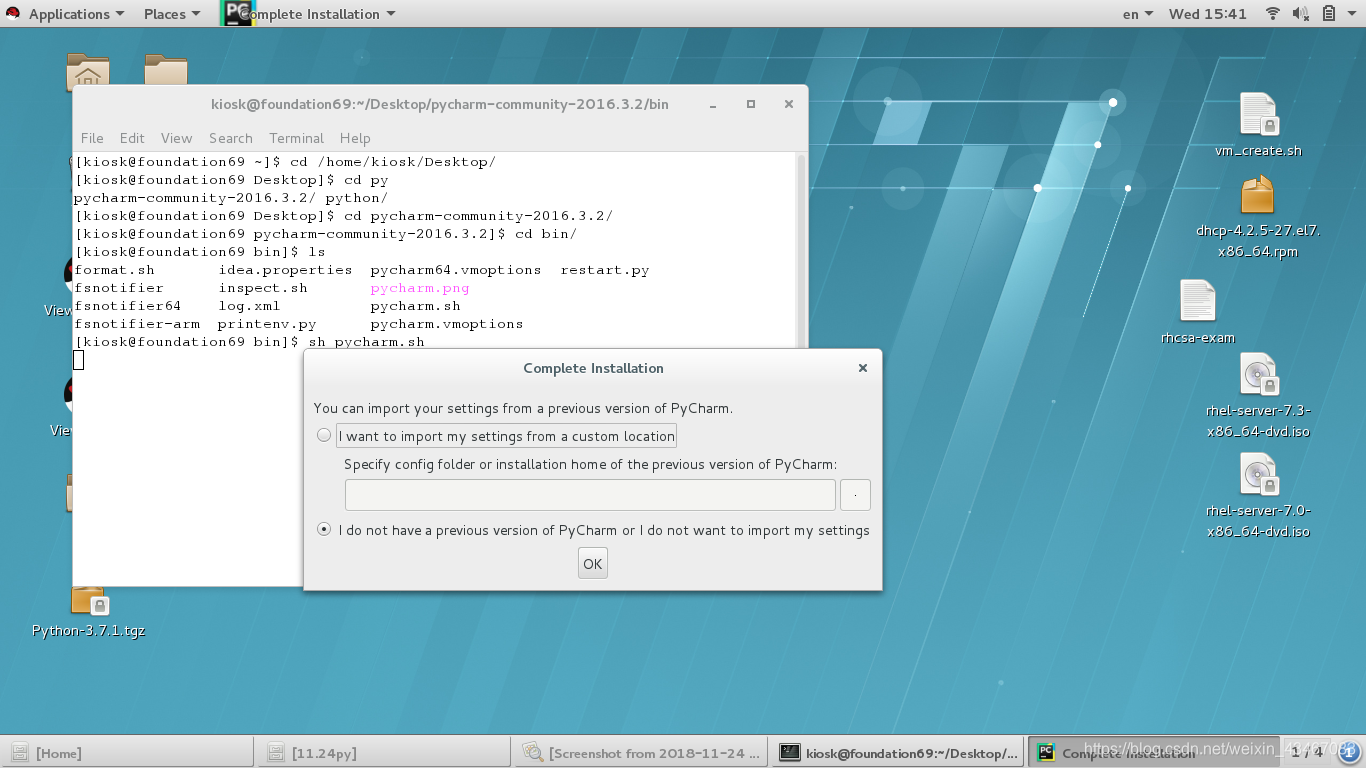Switch to the [Home] taskbar window

127,752
